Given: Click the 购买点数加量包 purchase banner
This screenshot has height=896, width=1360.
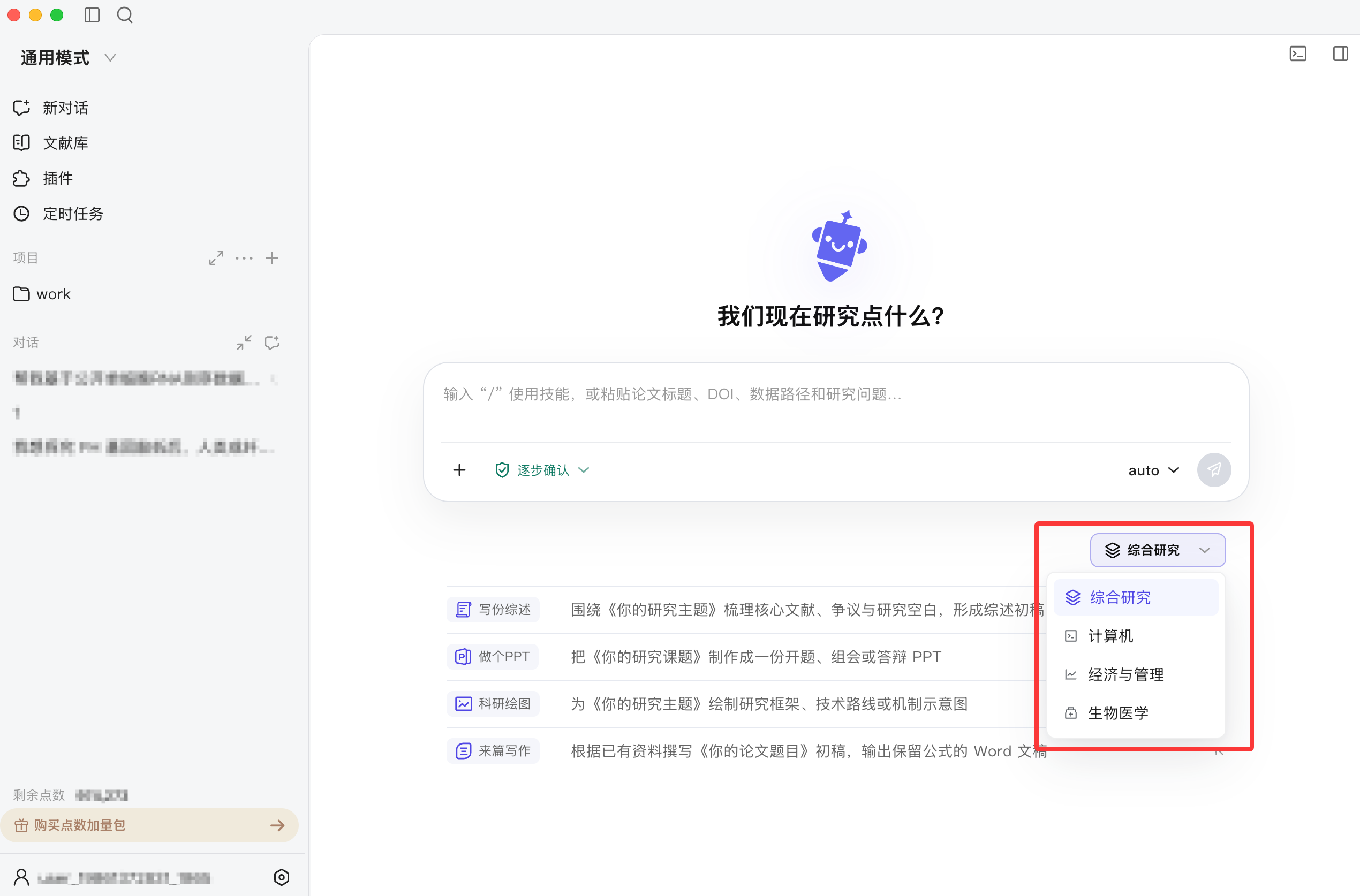Looking at the screenshot, I should tap(149, 825).
